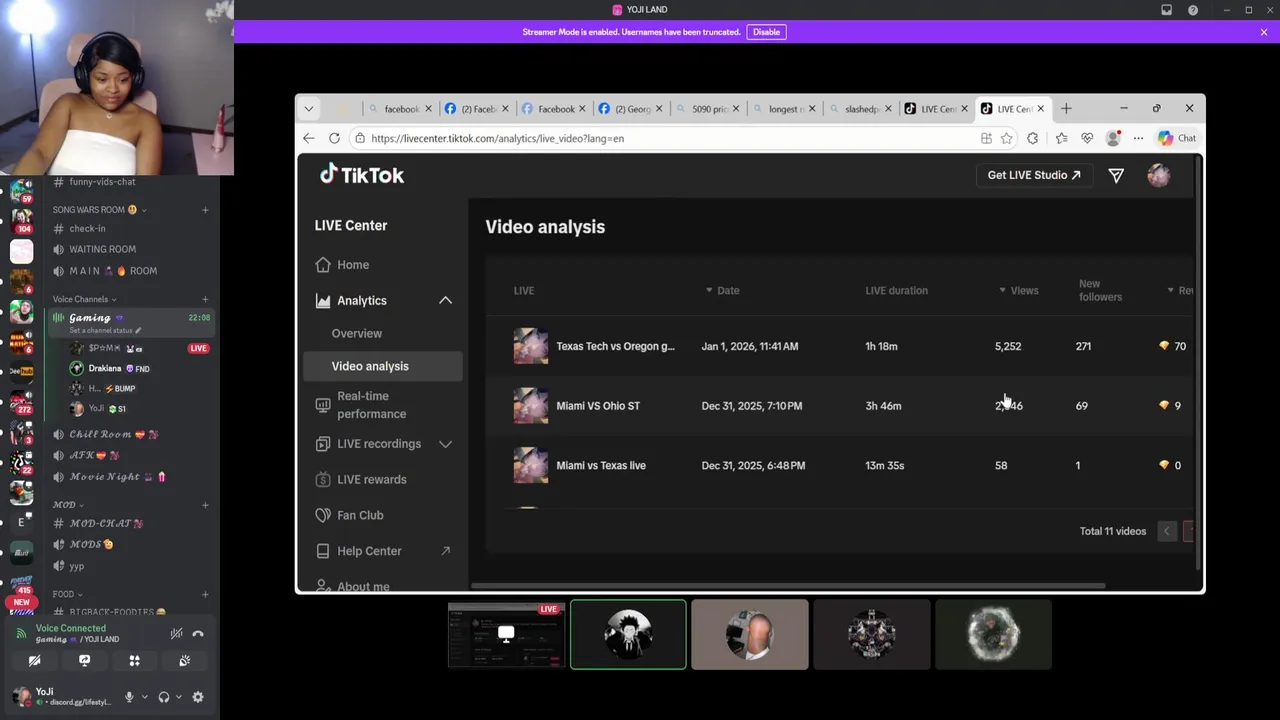1280x720 pixels.
Task: Open browser settings three-dot menu
Action: tap(1138, 138)
